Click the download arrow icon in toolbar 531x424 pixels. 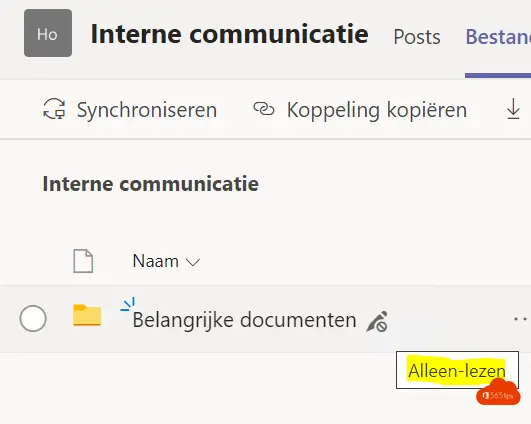point(513,109)
